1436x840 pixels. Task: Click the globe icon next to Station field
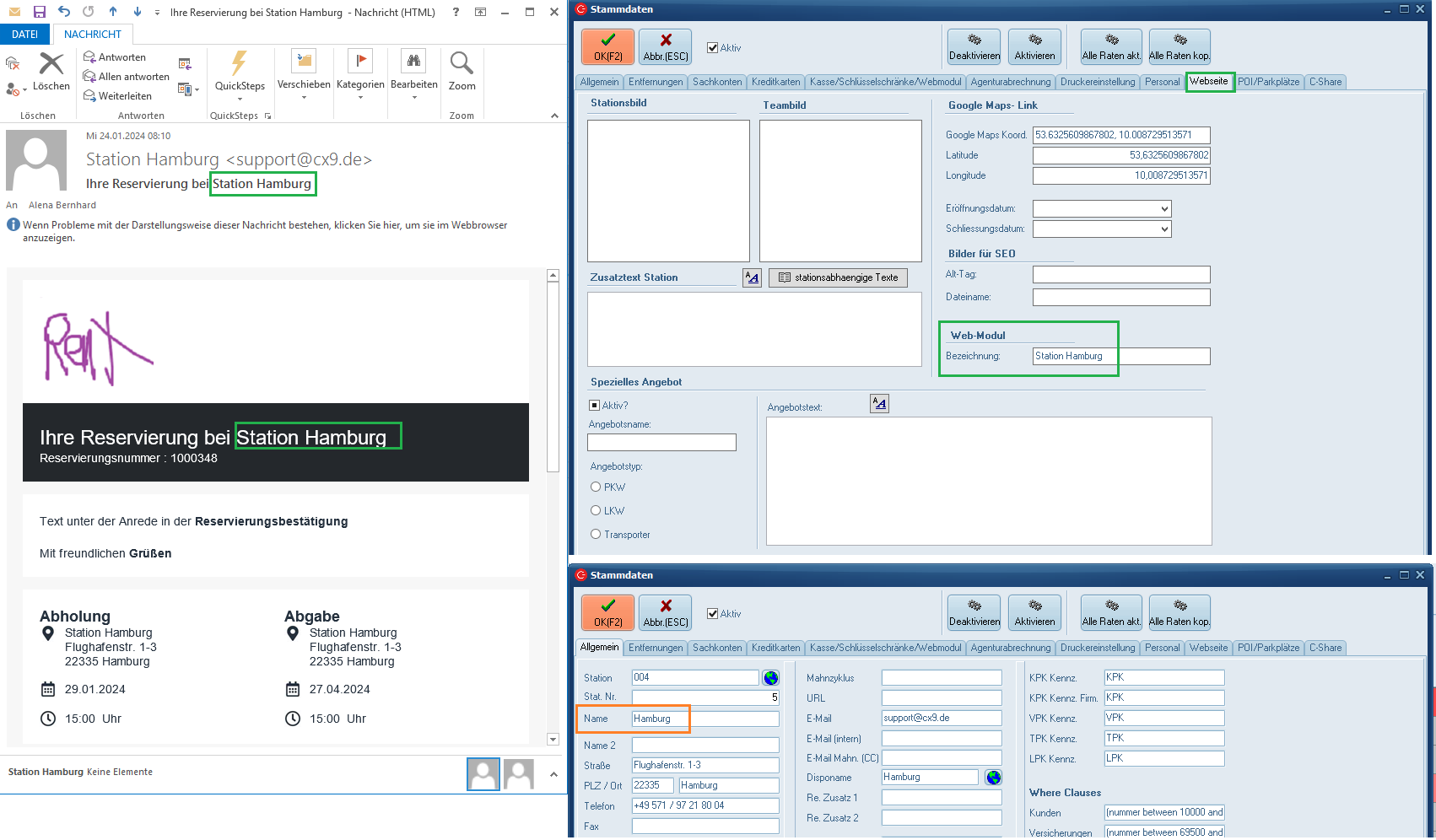(x=770, y=678)
